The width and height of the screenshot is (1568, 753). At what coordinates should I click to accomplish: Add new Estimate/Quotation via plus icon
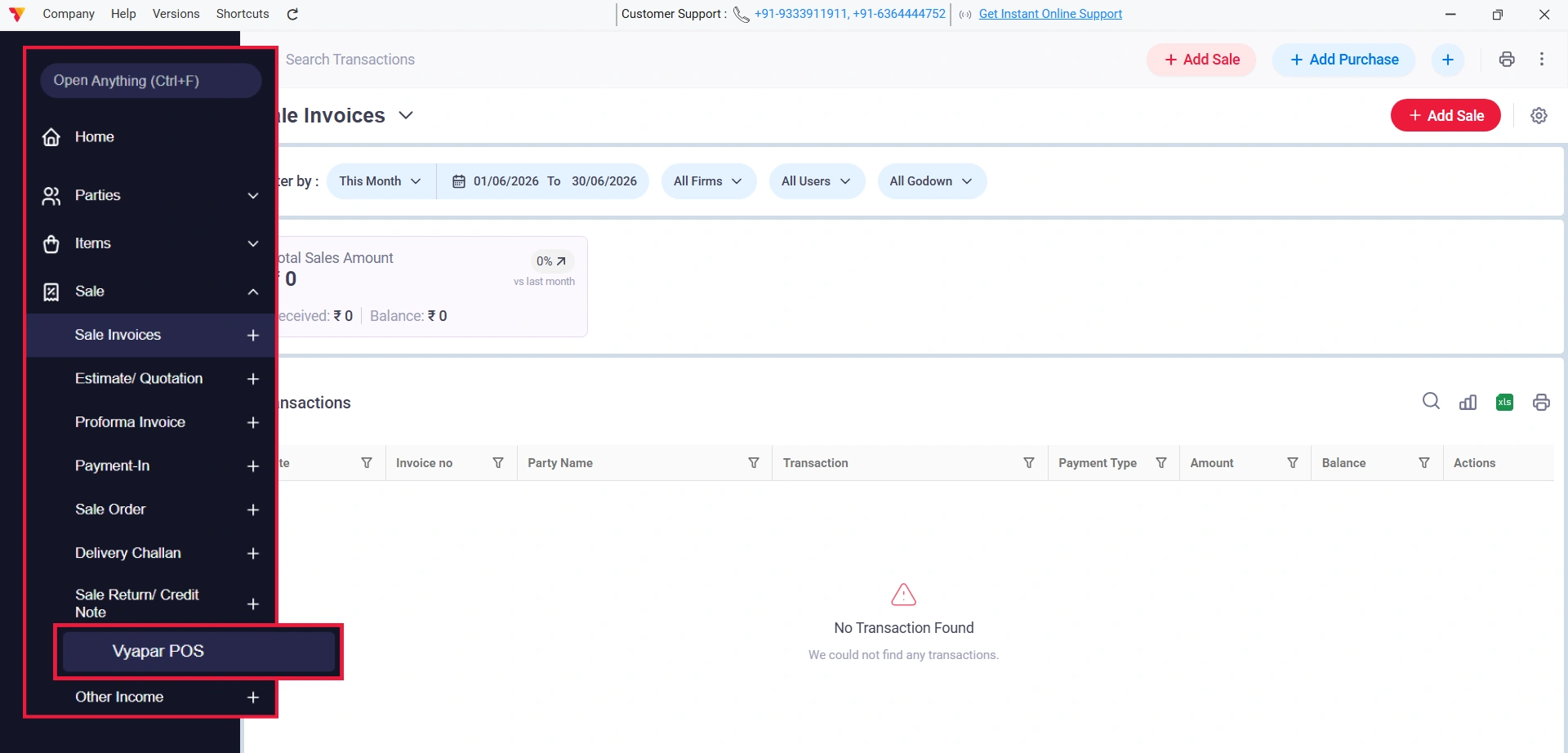pos(253,379)
